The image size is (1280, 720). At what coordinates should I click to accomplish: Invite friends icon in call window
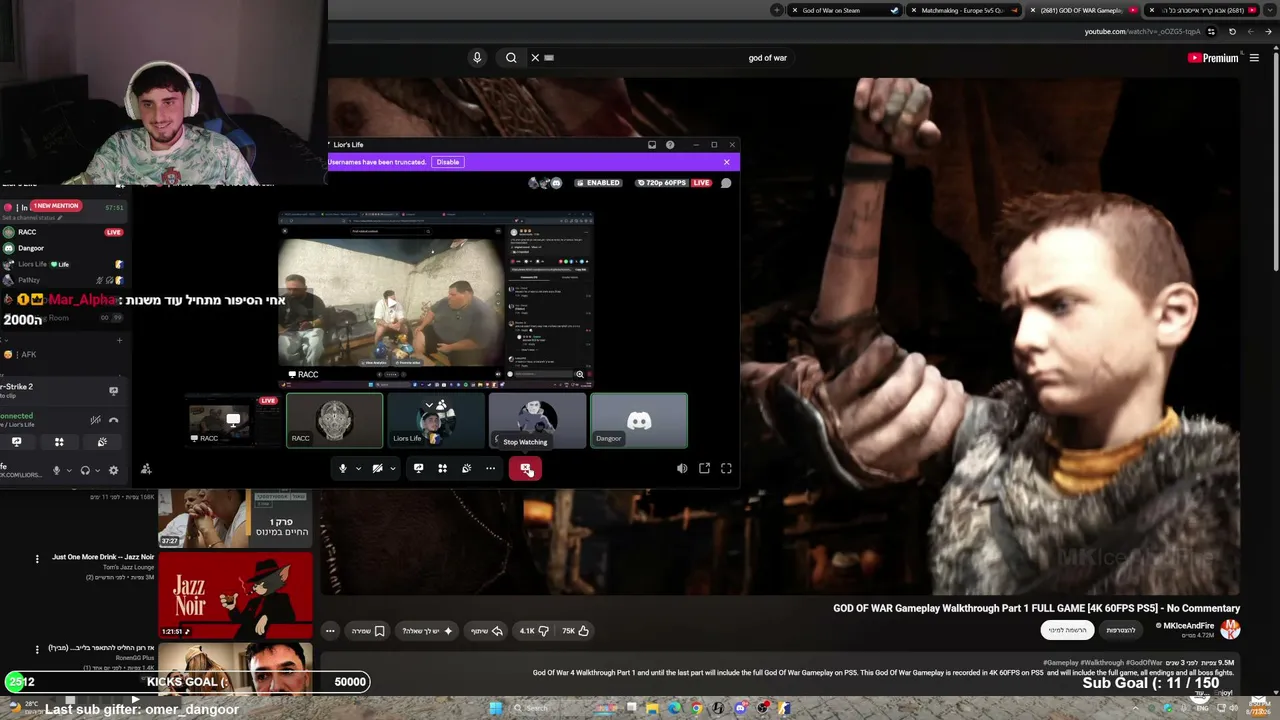pyautogui.click(x=146, y=468)
